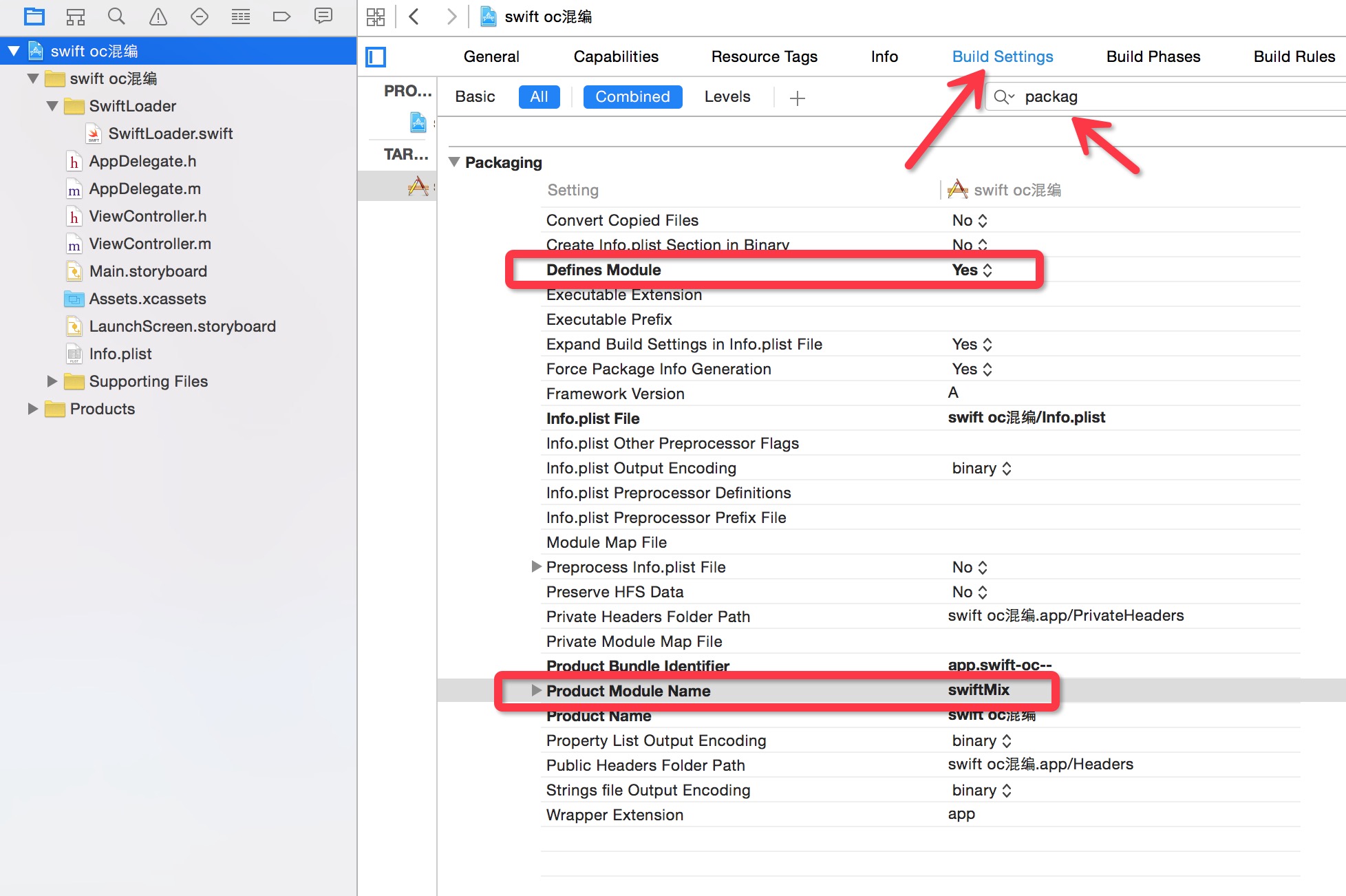Image resolution: width=1346 pixels, height=896 pixels.
Task: Click the ViewController.m file icon
Action: tap(74, 244)
